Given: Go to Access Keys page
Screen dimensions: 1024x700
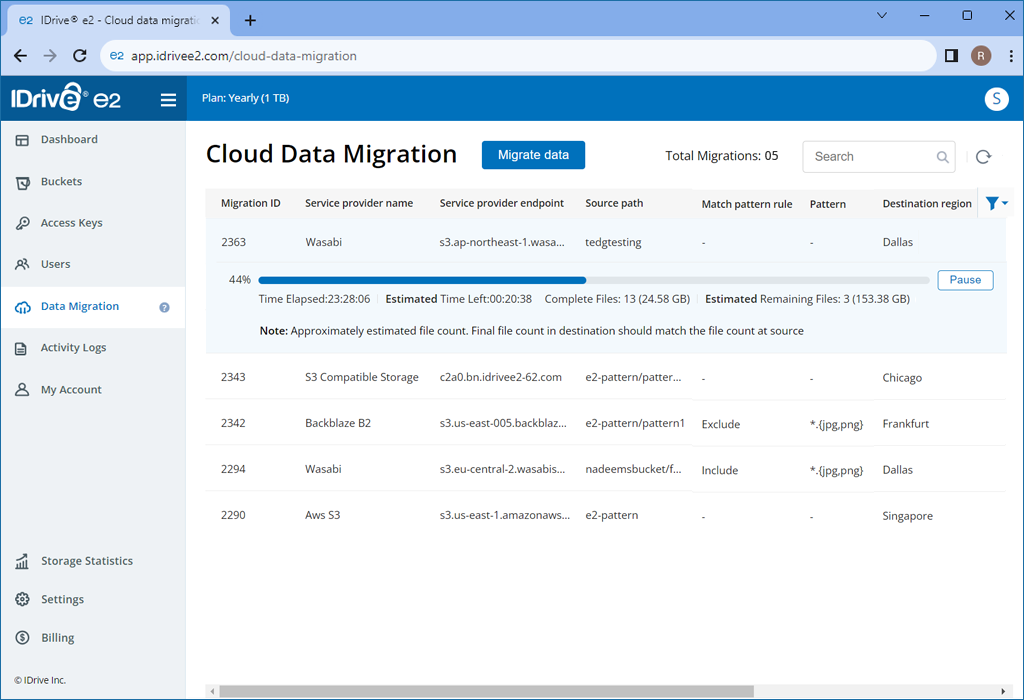Looking at the screenshot, I should click(71, 223).
